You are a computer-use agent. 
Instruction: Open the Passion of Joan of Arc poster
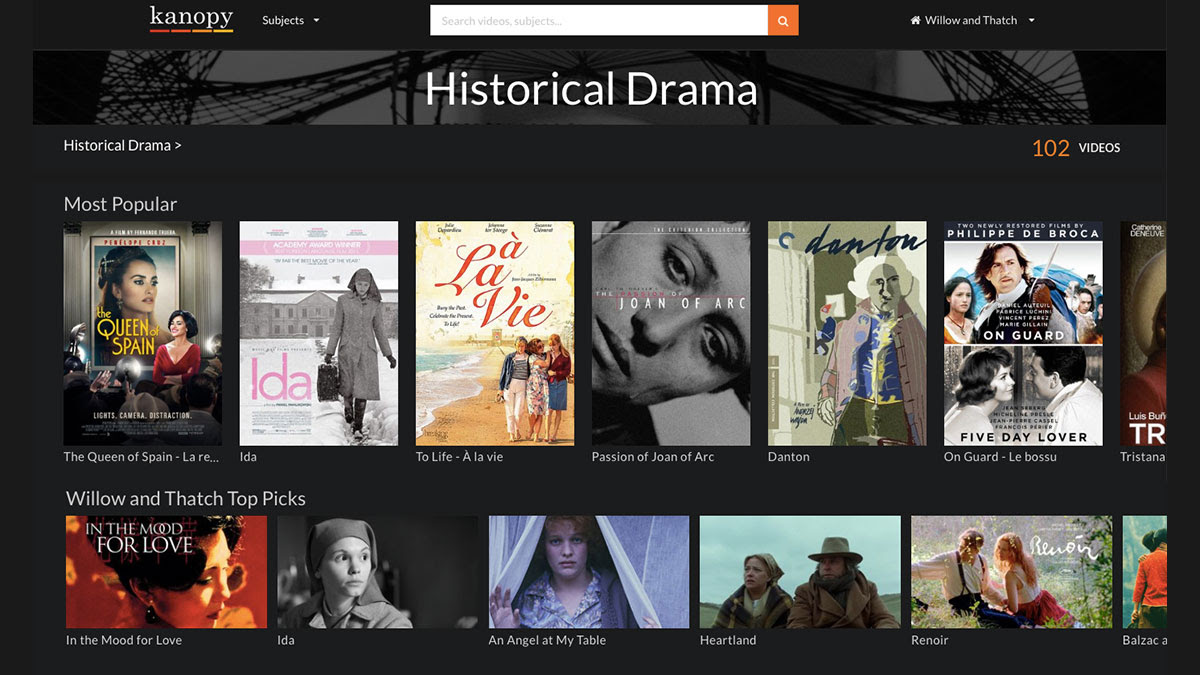671,333
